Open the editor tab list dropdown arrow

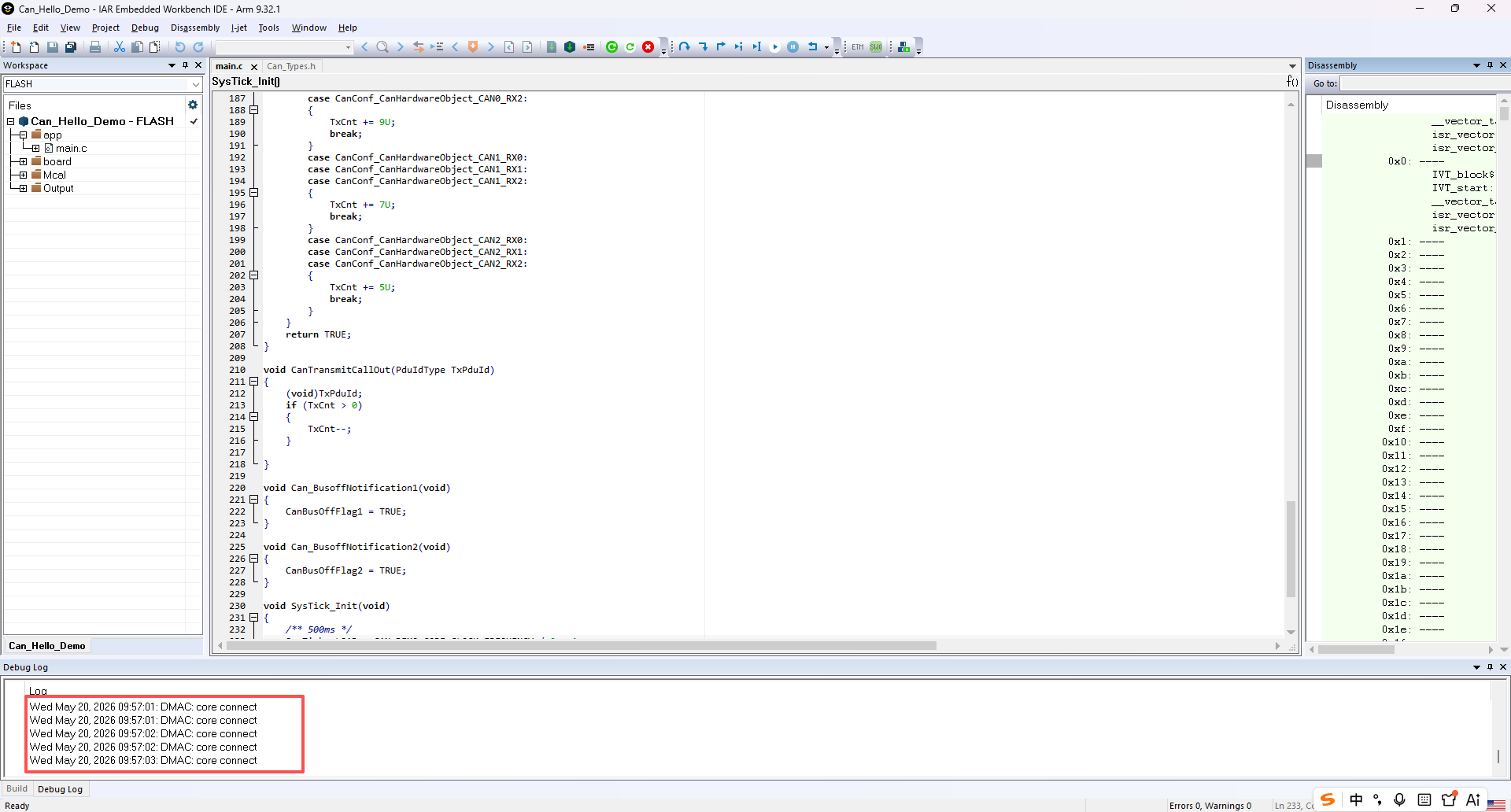(x=1292, y=66)
